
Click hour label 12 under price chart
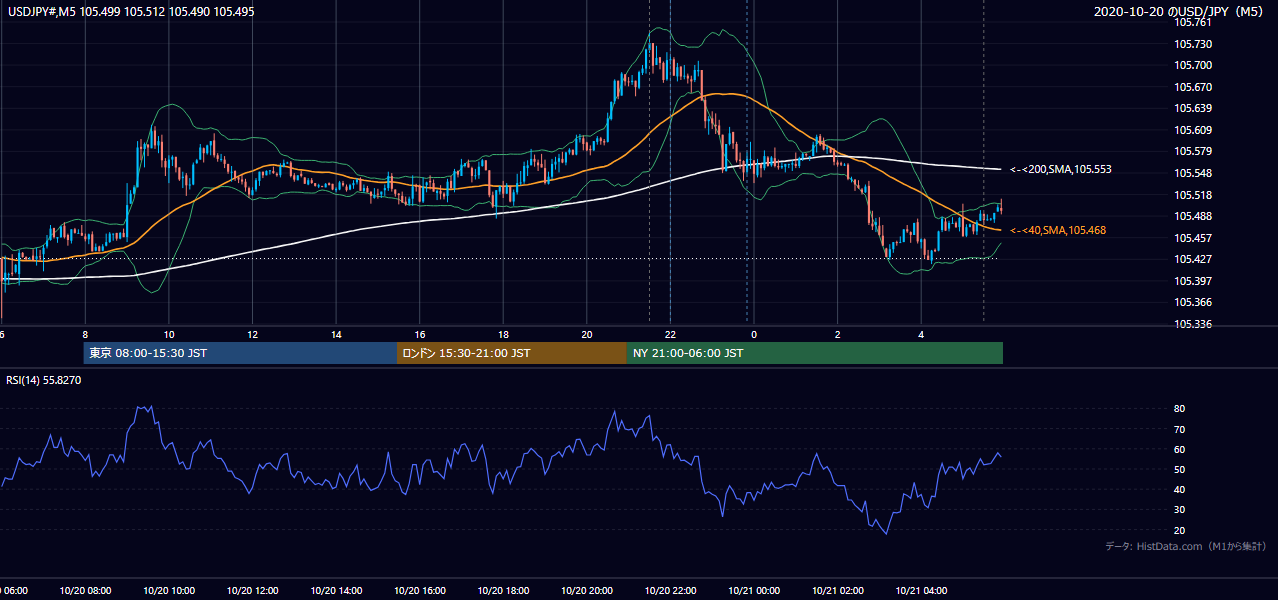coord(252,334)
